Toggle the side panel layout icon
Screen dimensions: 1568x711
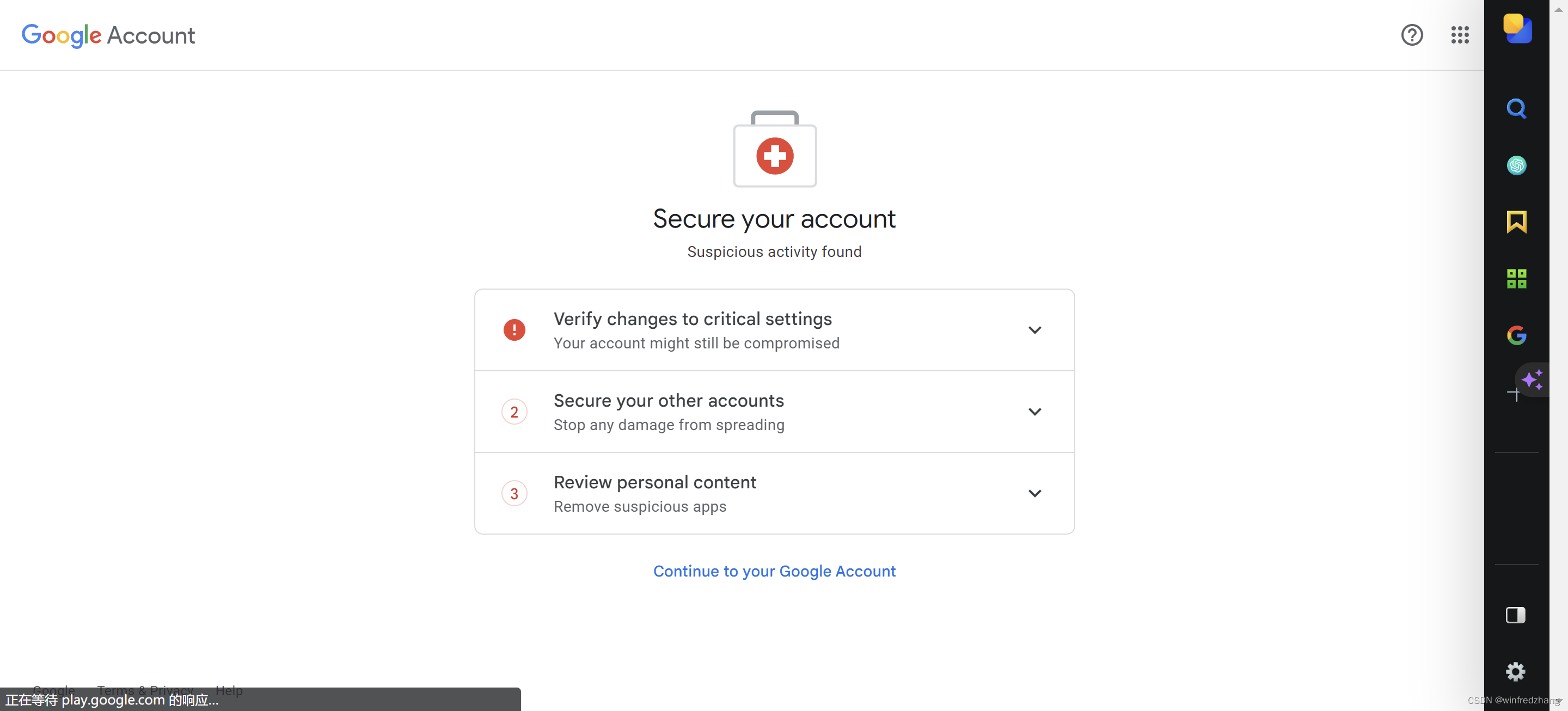point(1515,615)
